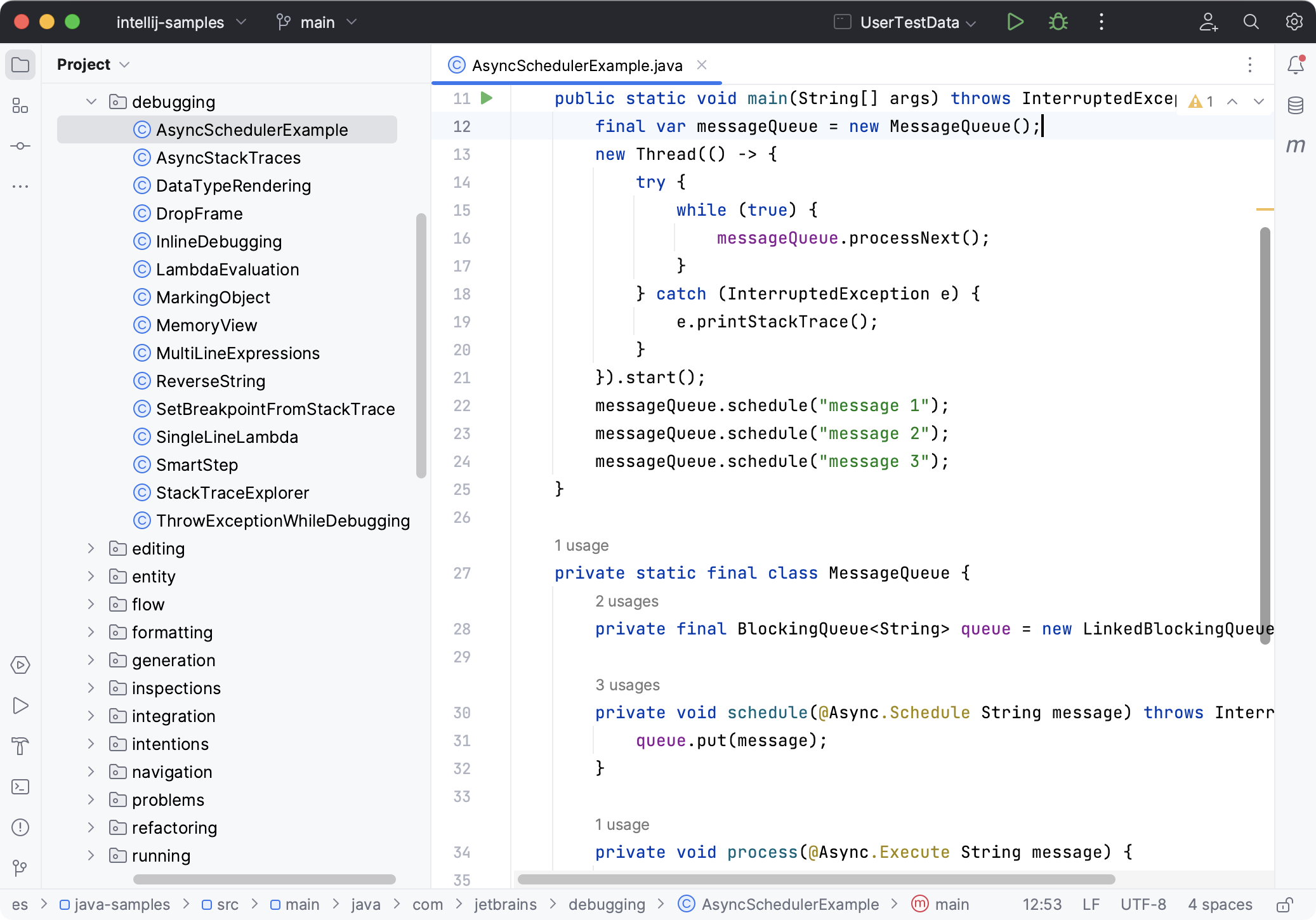Toggle the Project panel visibility
The height and width of the screenshot is (920, 1316).
[22, 64]
